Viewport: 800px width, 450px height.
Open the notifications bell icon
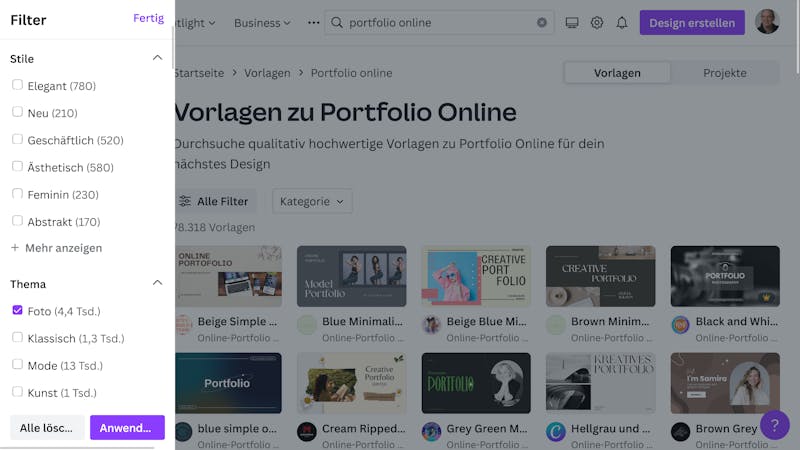click(x=621, y=22)
